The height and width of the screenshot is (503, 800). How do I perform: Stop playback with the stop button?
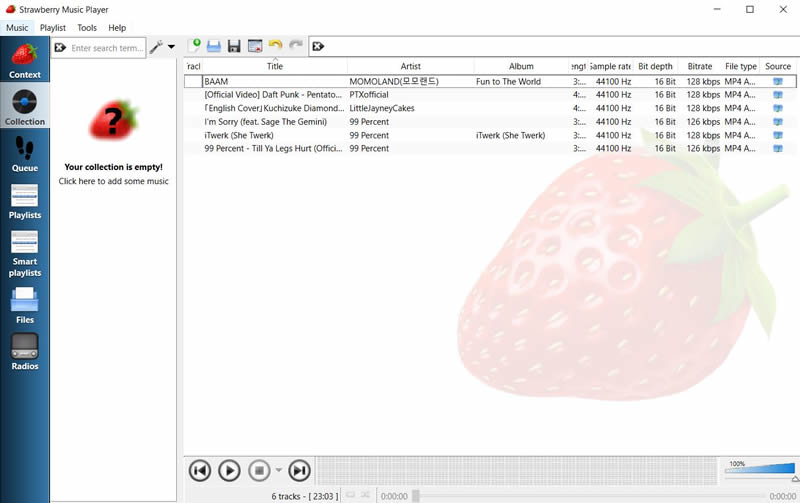(259, 470)
